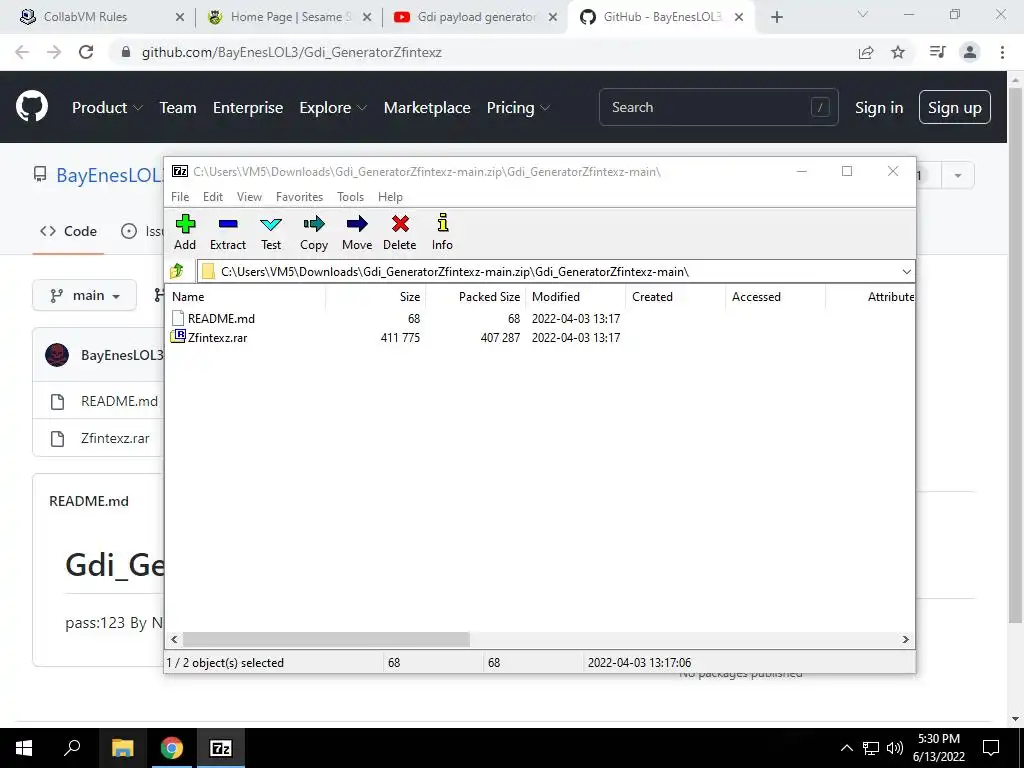Run the Test archive tool in 7-Zip
1024x768 pixels.
pyautogui.click(x=271, y=232)
